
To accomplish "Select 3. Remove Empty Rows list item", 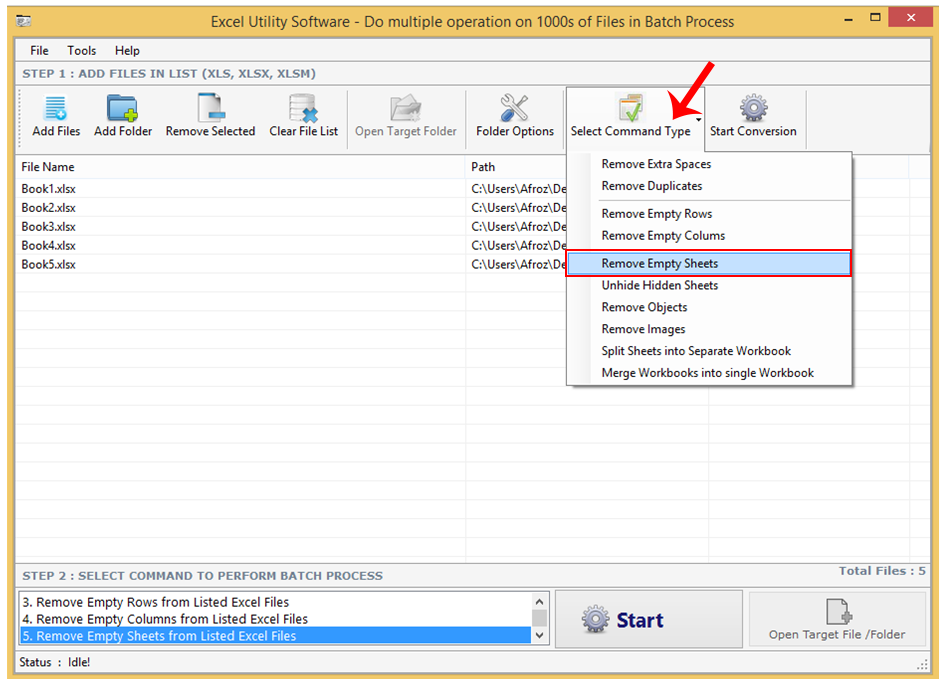I will coord(275,602).
